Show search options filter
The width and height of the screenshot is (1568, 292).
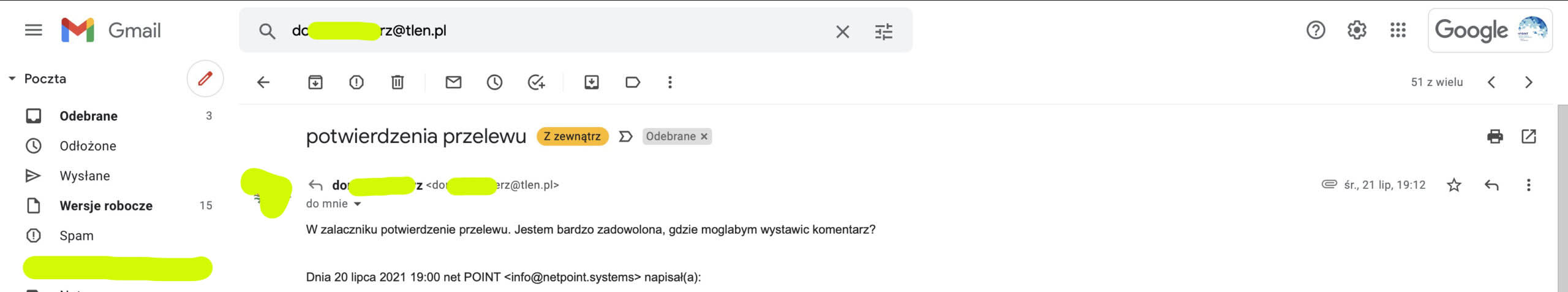point(883,31)
